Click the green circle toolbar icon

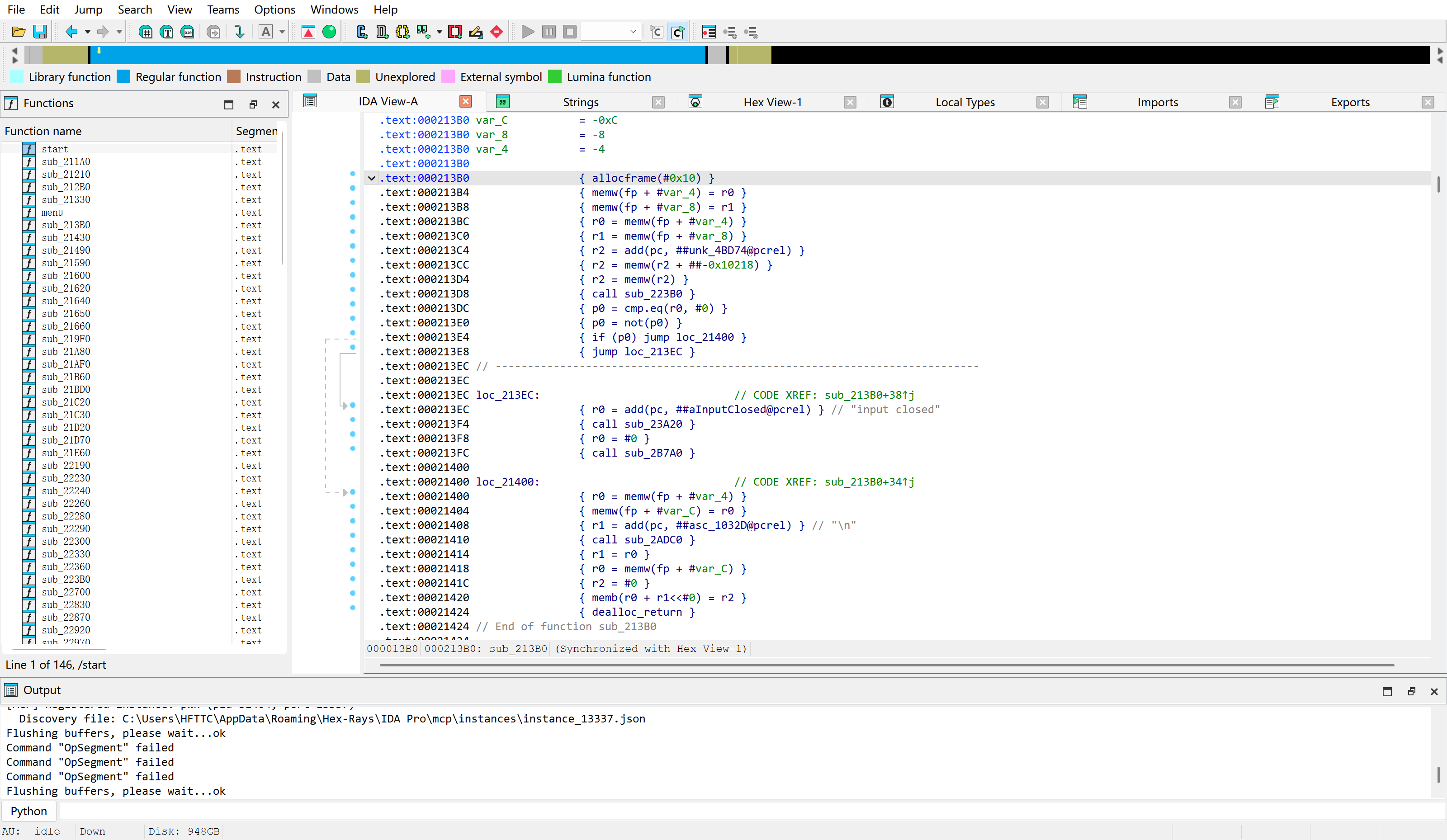click(x=329, y=32)
